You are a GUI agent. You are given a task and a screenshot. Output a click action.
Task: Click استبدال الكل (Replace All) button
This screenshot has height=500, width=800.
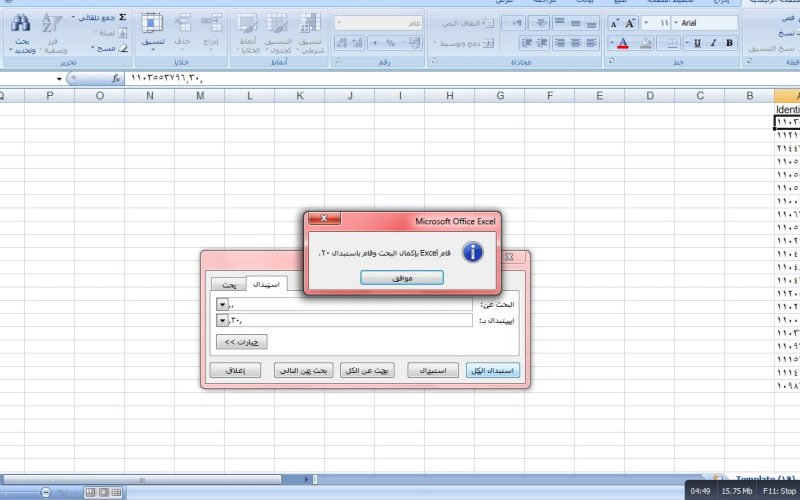[492, 370]
